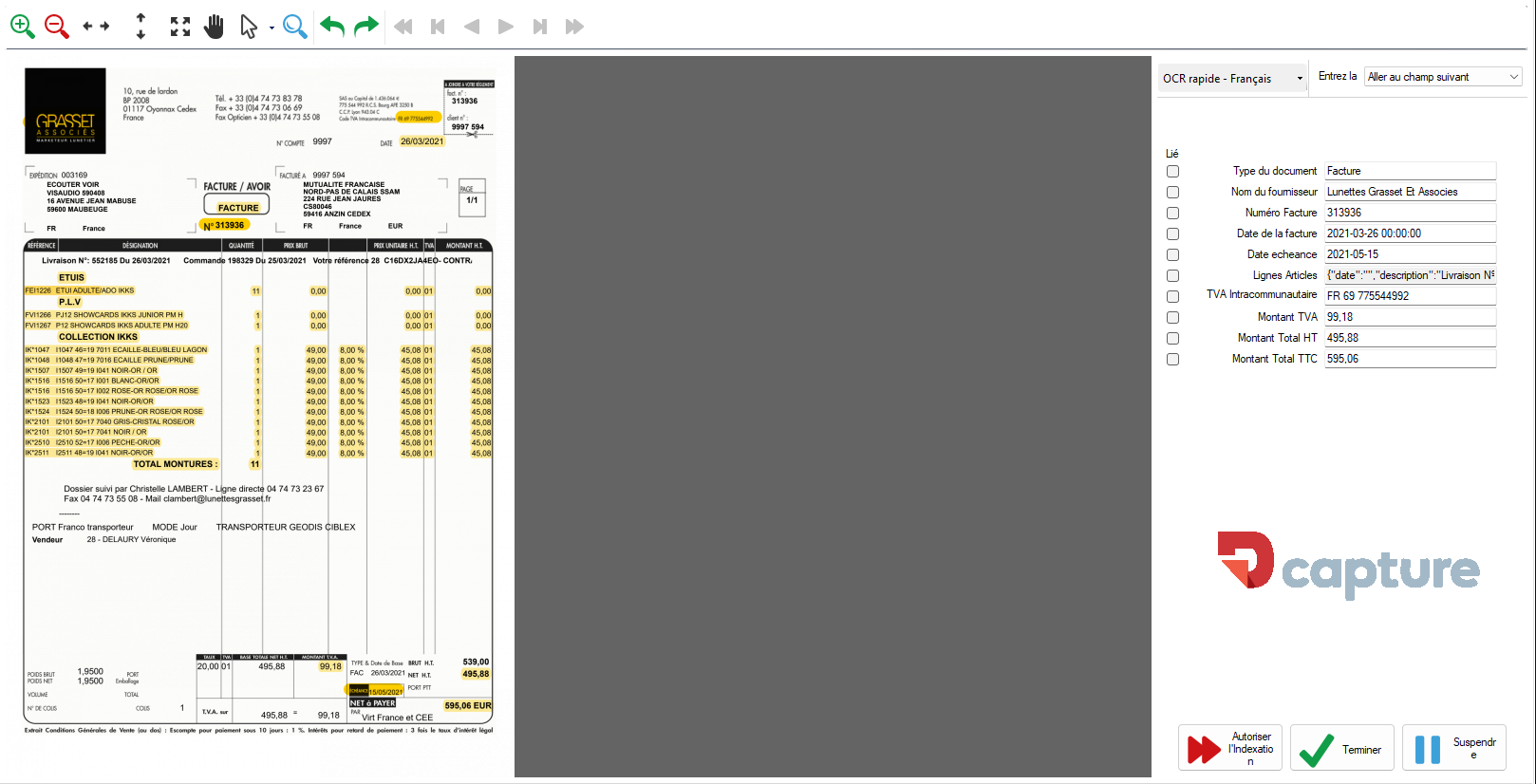Screen dimensions: 1536x784
Task: Edit the Montant Total HT field
Action: (x=1410, y=338)
